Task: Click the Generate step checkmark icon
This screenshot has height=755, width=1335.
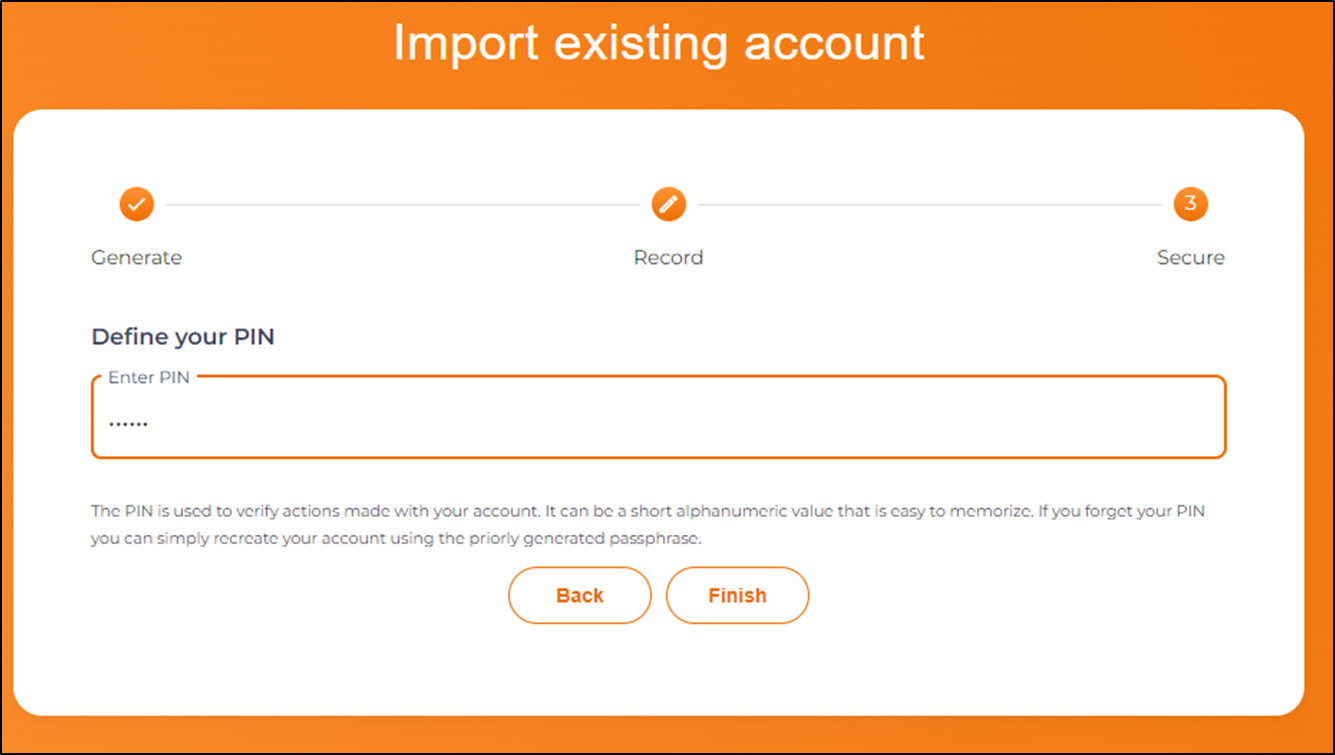Action: coord(137,204)
